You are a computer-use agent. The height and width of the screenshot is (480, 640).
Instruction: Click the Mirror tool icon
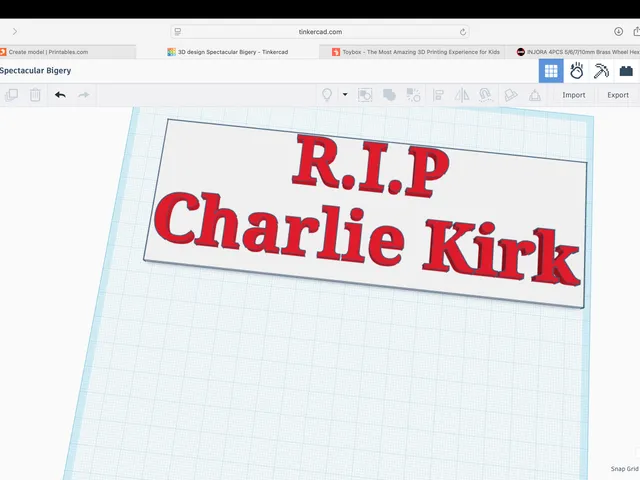[x=462, y=95]
